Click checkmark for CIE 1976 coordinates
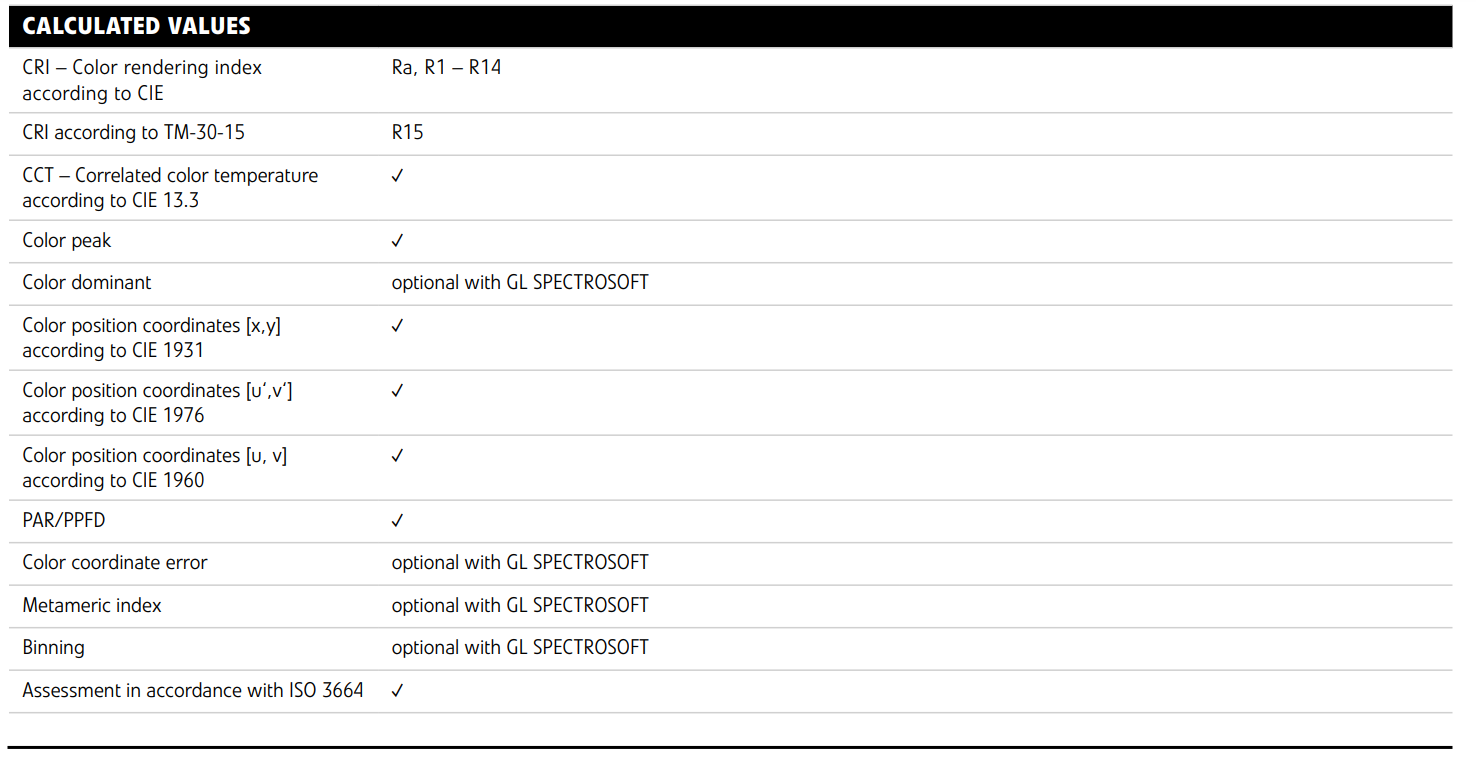 397,391
